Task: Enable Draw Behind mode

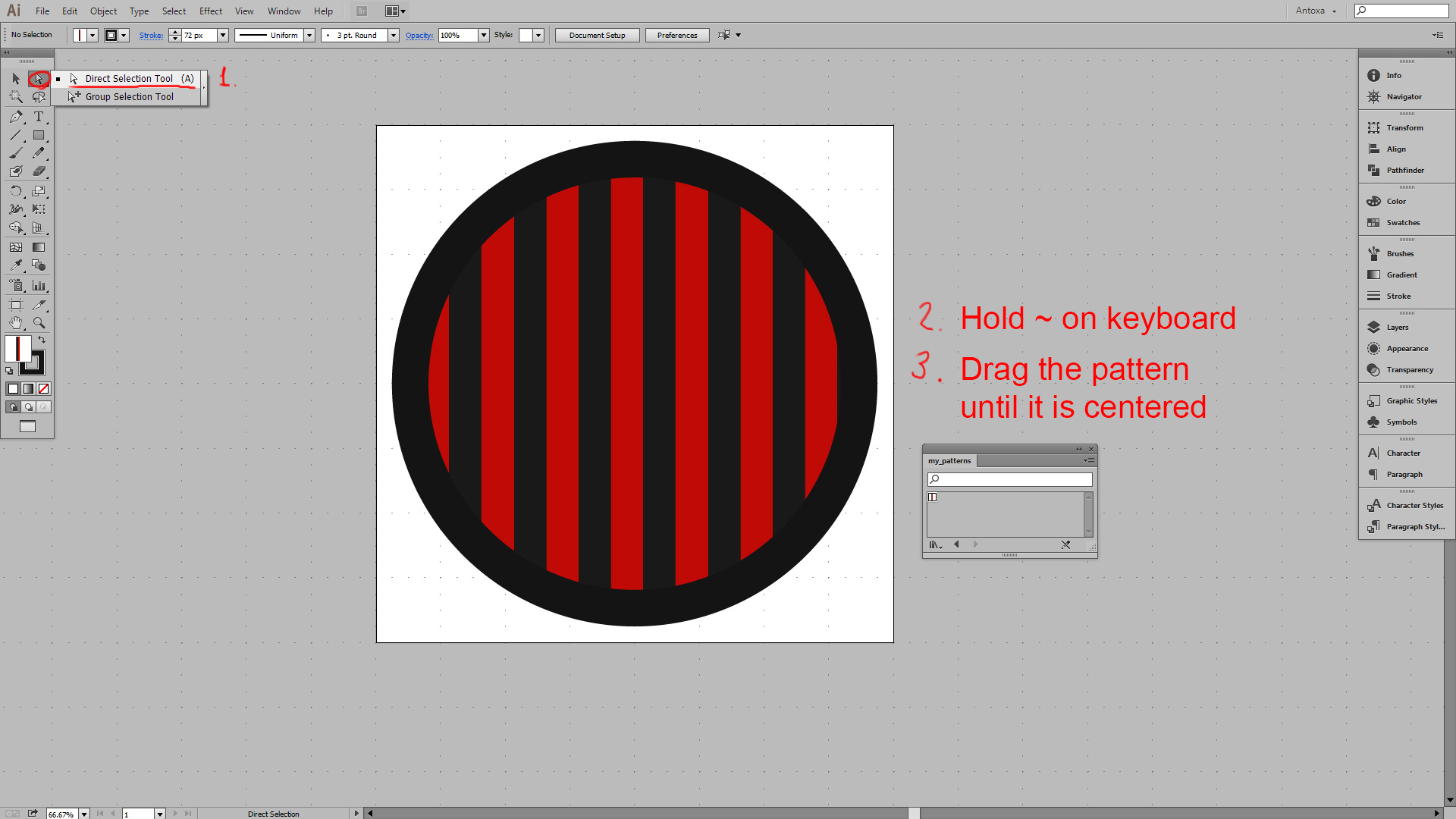Action: click(29, 407)
